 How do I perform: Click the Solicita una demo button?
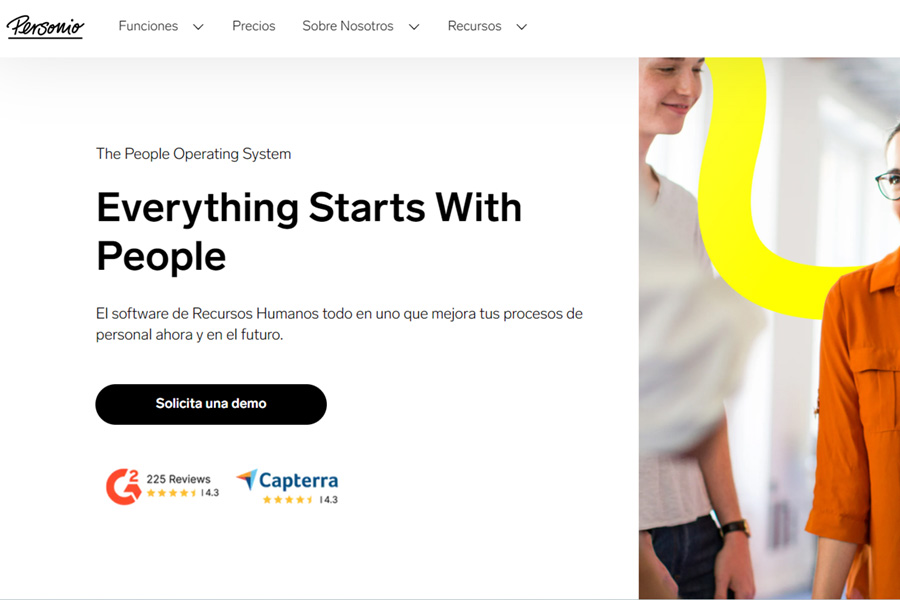[x=211, y=404]
